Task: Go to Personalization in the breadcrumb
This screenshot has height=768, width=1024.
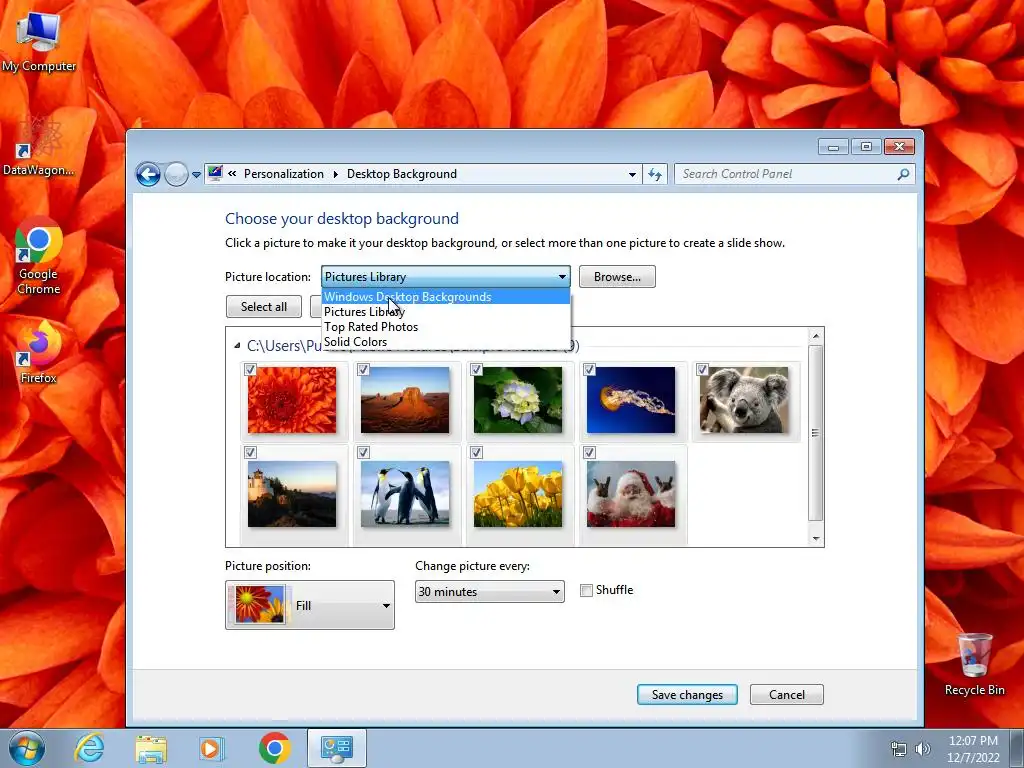Action: pos(283,174)
